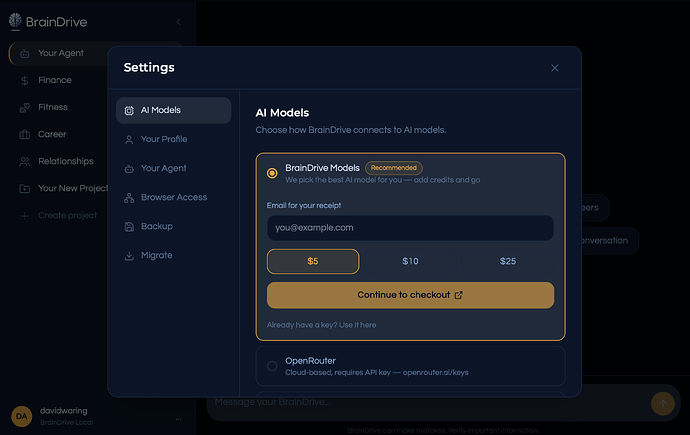Close the Settings dialog

coord(554,68)
